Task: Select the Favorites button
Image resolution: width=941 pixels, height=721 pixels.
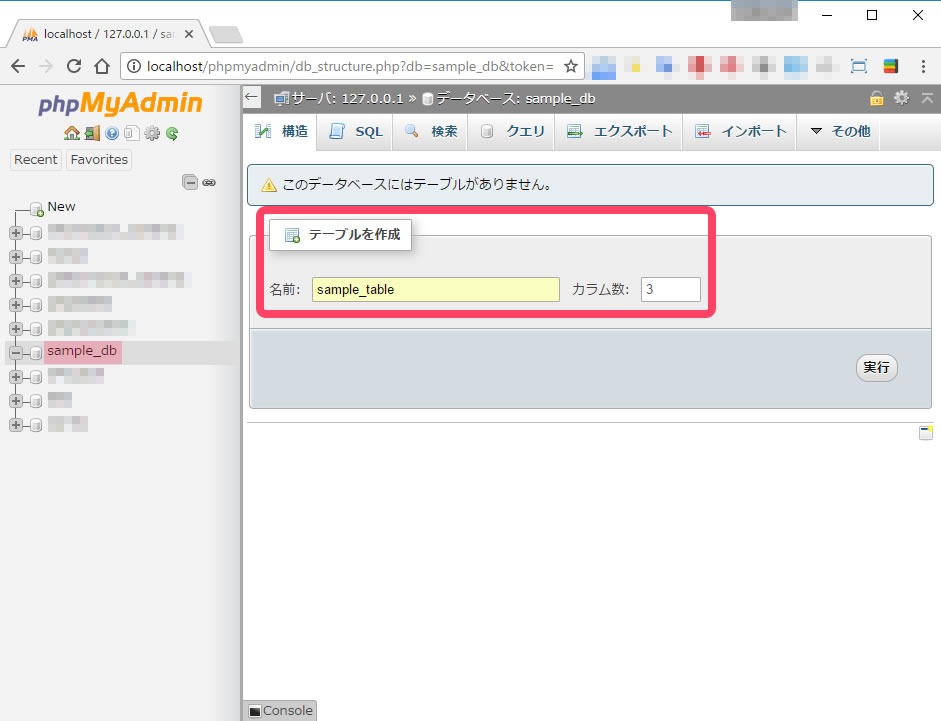Action: coord(99,160)
